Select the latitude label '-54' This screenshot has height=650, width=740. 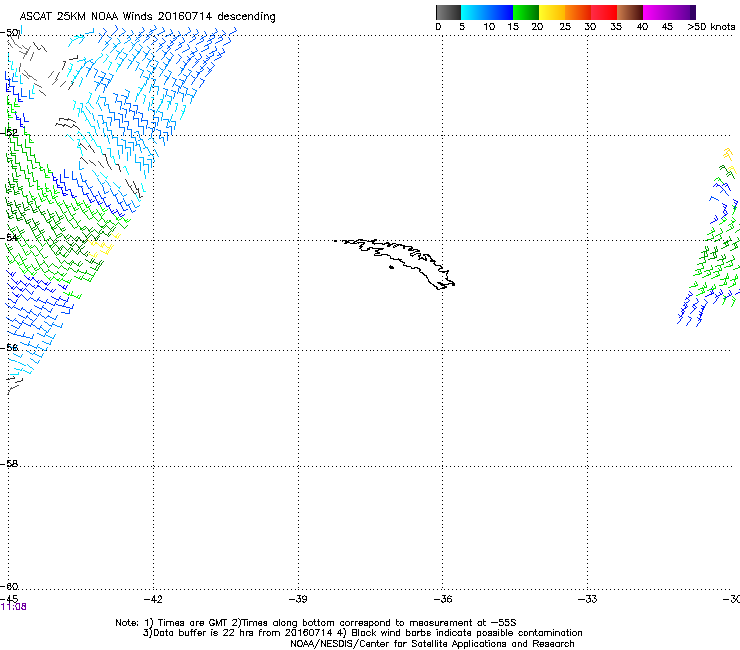tap(9, 237)
